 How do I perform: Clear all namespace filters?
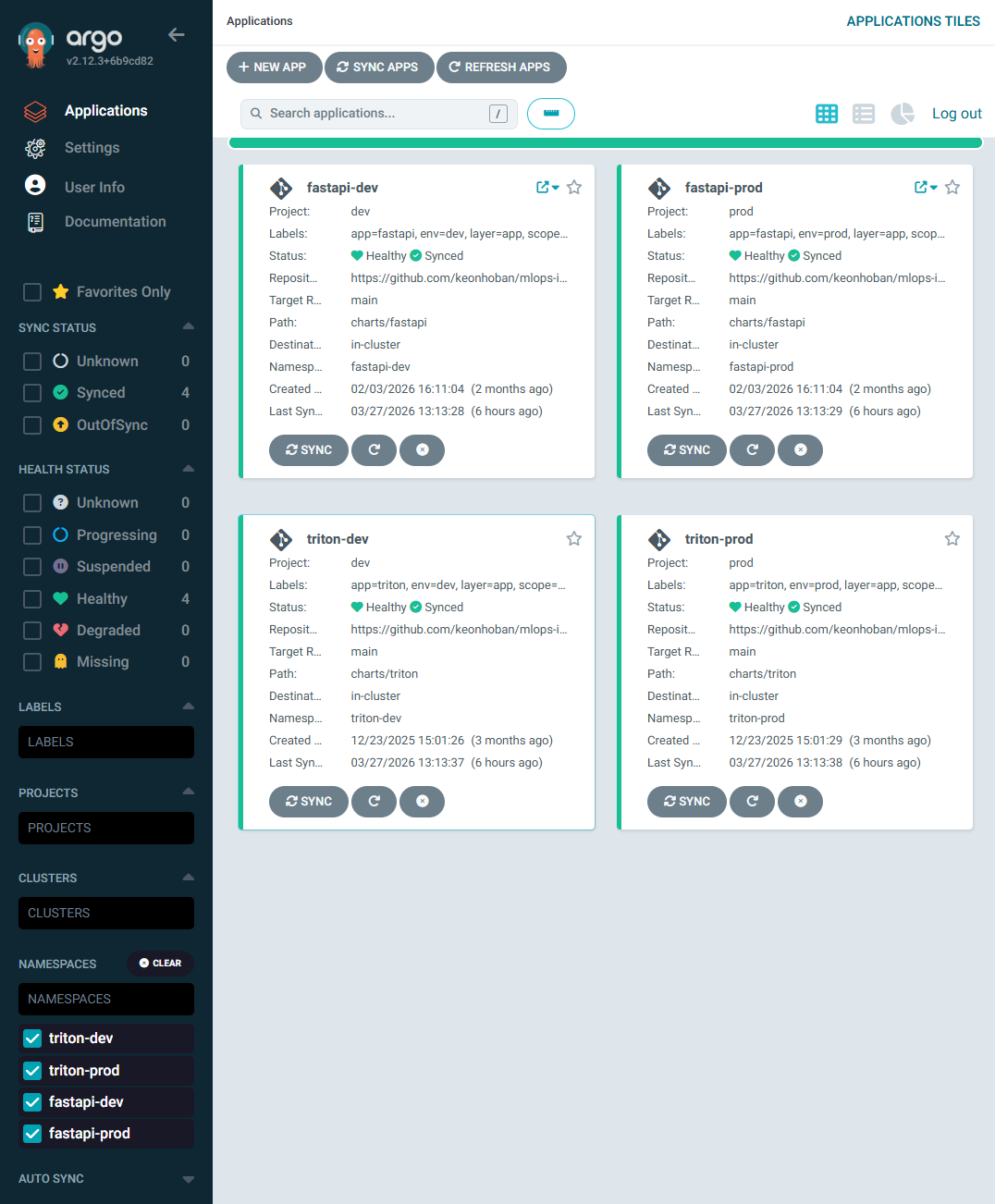[x=160, y=963]
